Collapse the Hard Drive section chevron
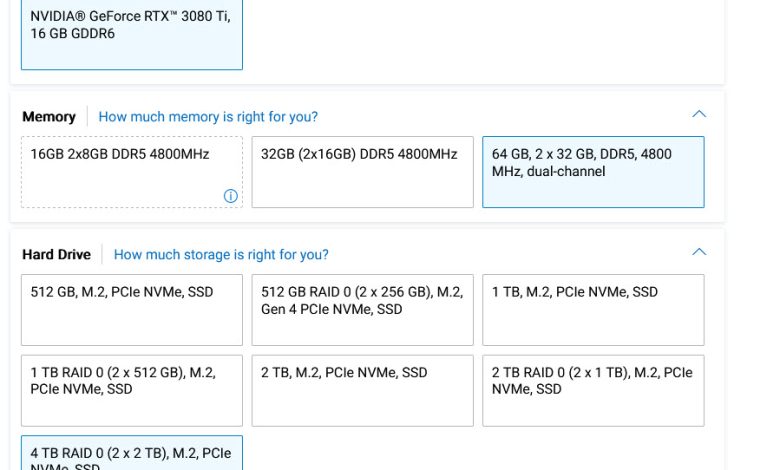 tap(699, 252)
